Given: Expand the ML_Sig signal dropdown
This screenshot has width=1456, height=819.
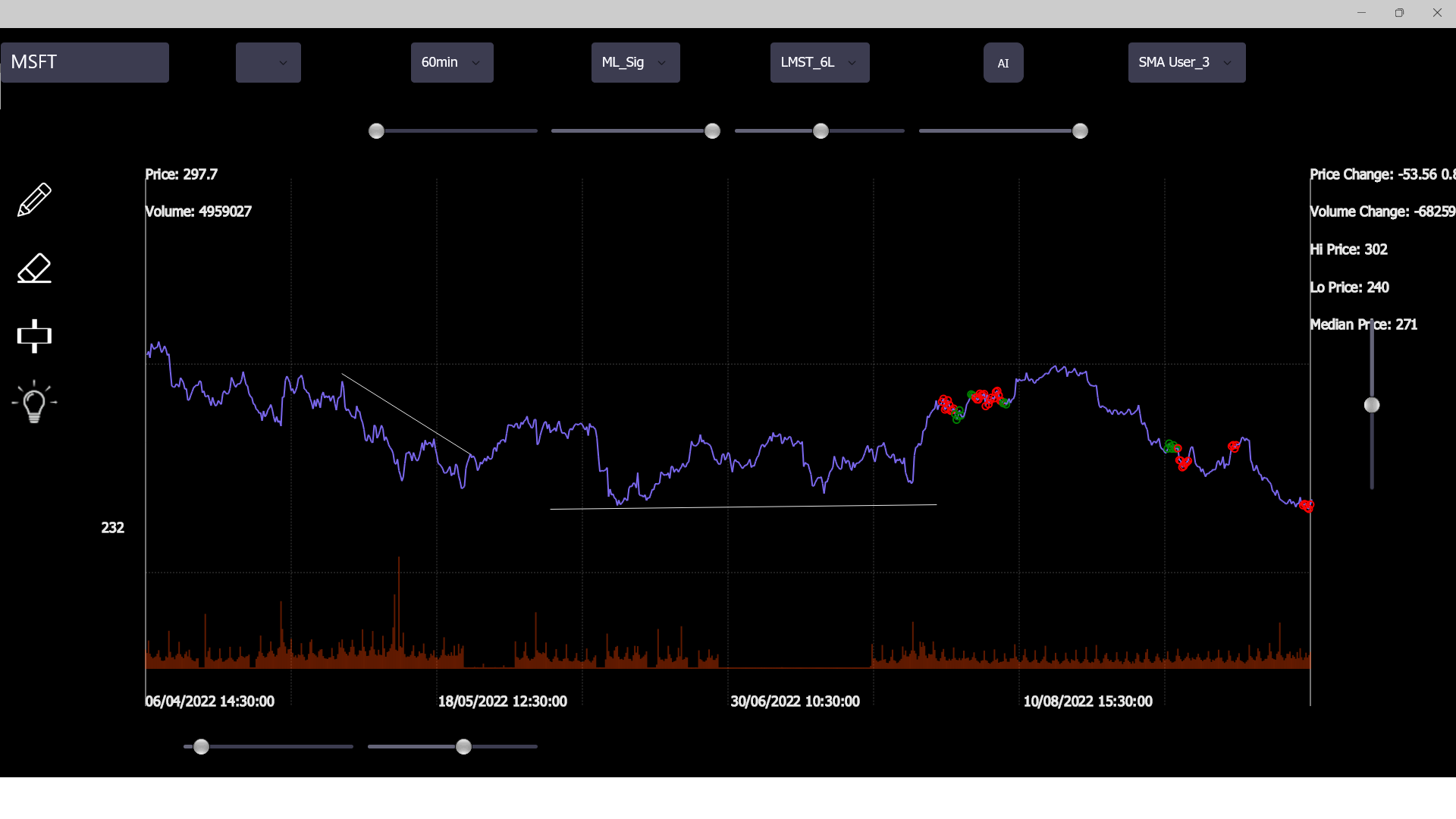Looking at the screenshot, I should pos(635,62).
